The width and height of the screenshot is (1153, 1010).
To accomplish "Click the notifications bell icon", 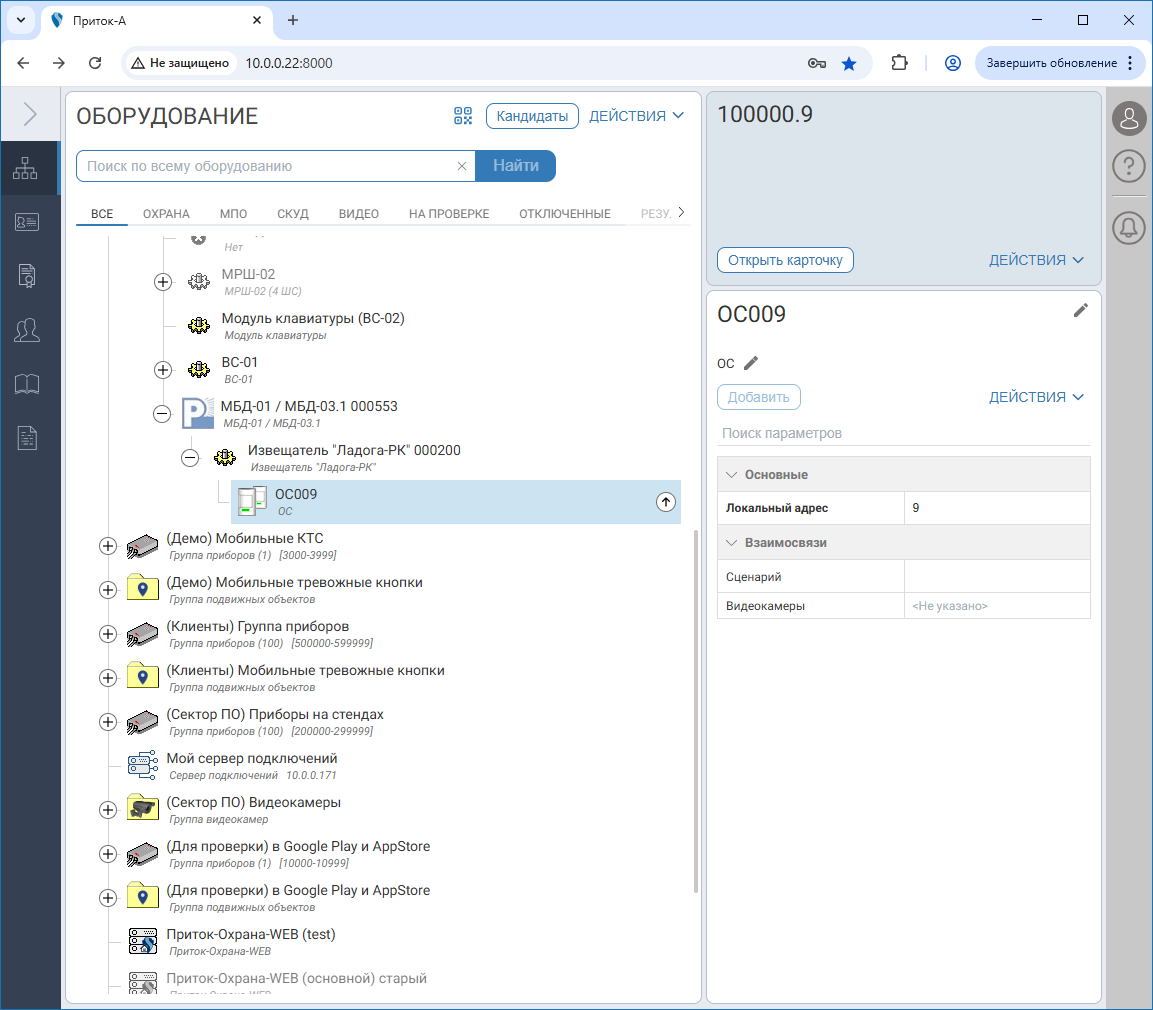I will 1128,228.
